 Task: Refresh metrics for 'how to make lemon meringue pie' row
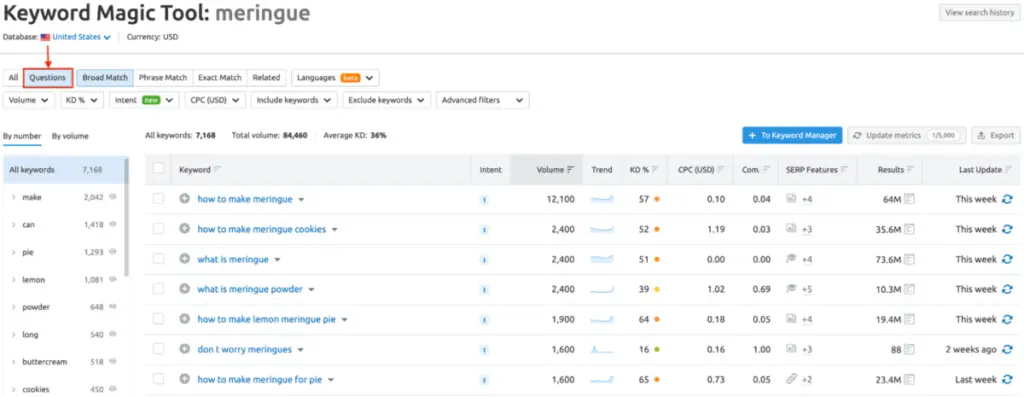point(1007,319)
